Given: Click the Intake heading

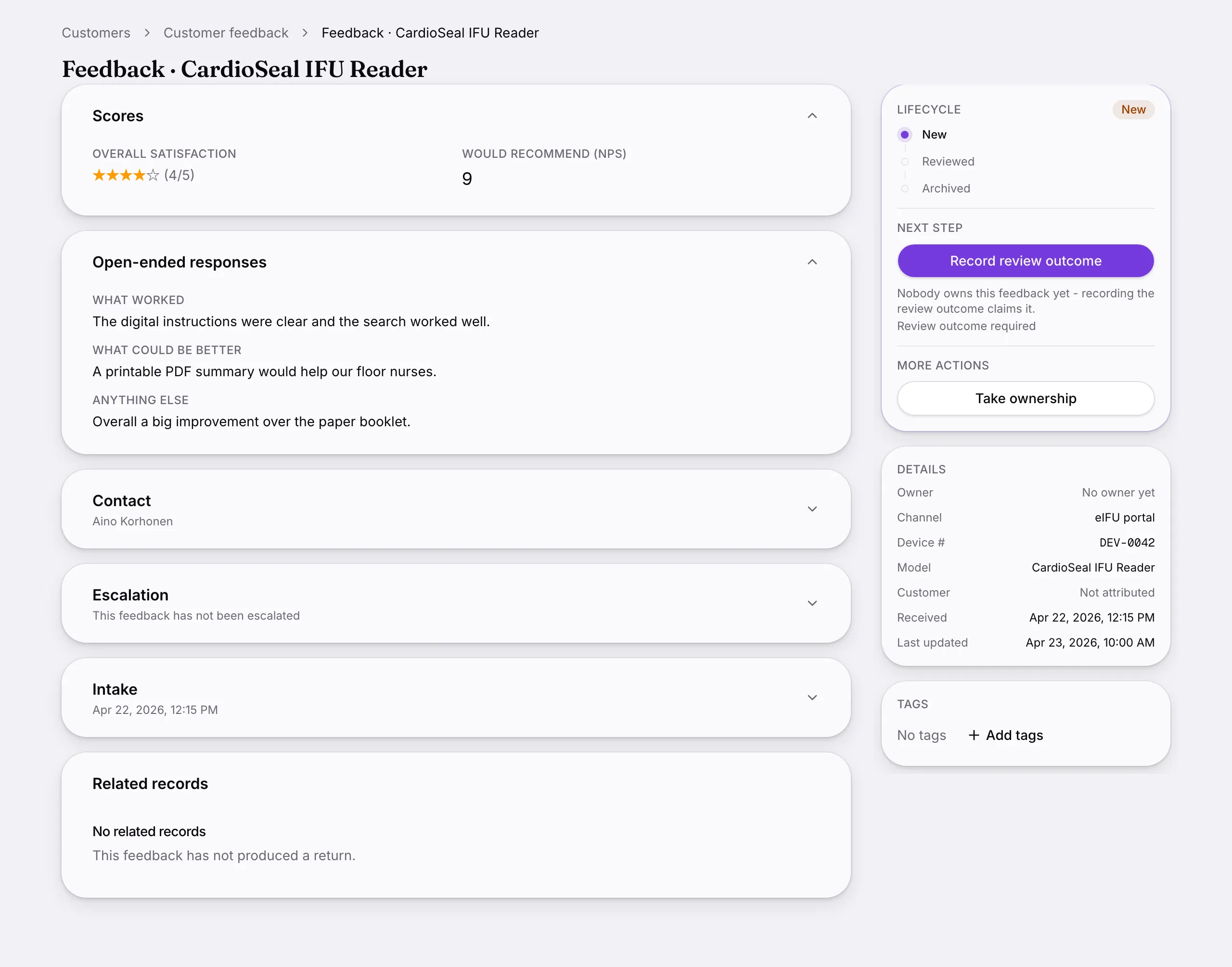Looking at the screenshot, I should click(x=115, y=689).
